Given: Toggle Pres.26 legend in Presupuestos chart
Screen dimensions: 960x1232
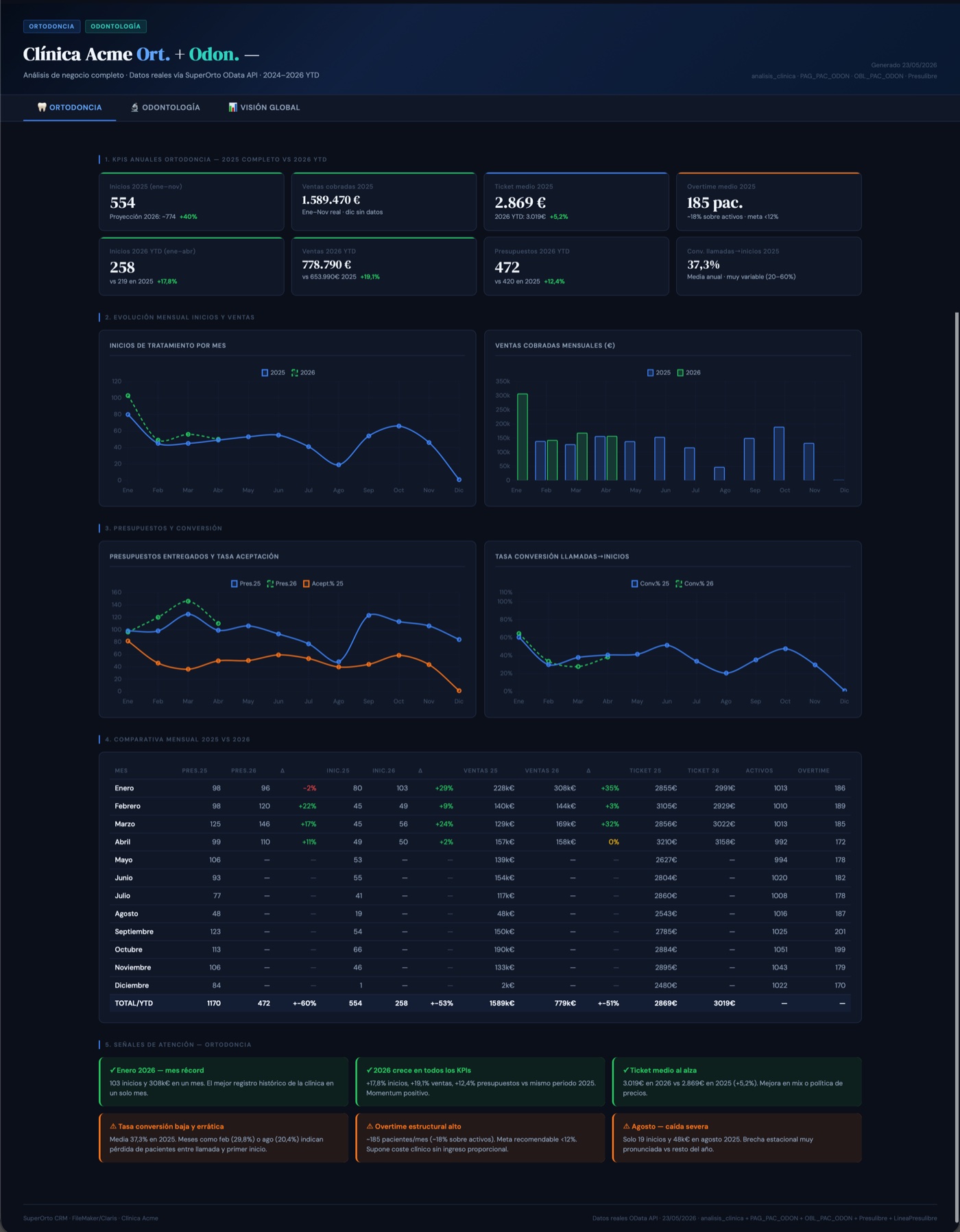Looking at the screenshot, I should point(282,584).
